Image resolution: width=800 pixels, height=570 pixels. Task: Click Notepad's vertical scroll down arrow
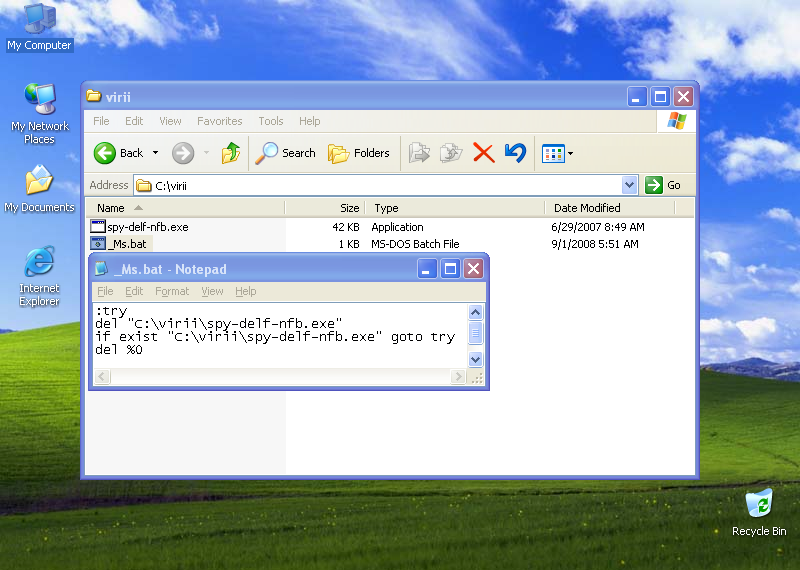click(475, 359)
